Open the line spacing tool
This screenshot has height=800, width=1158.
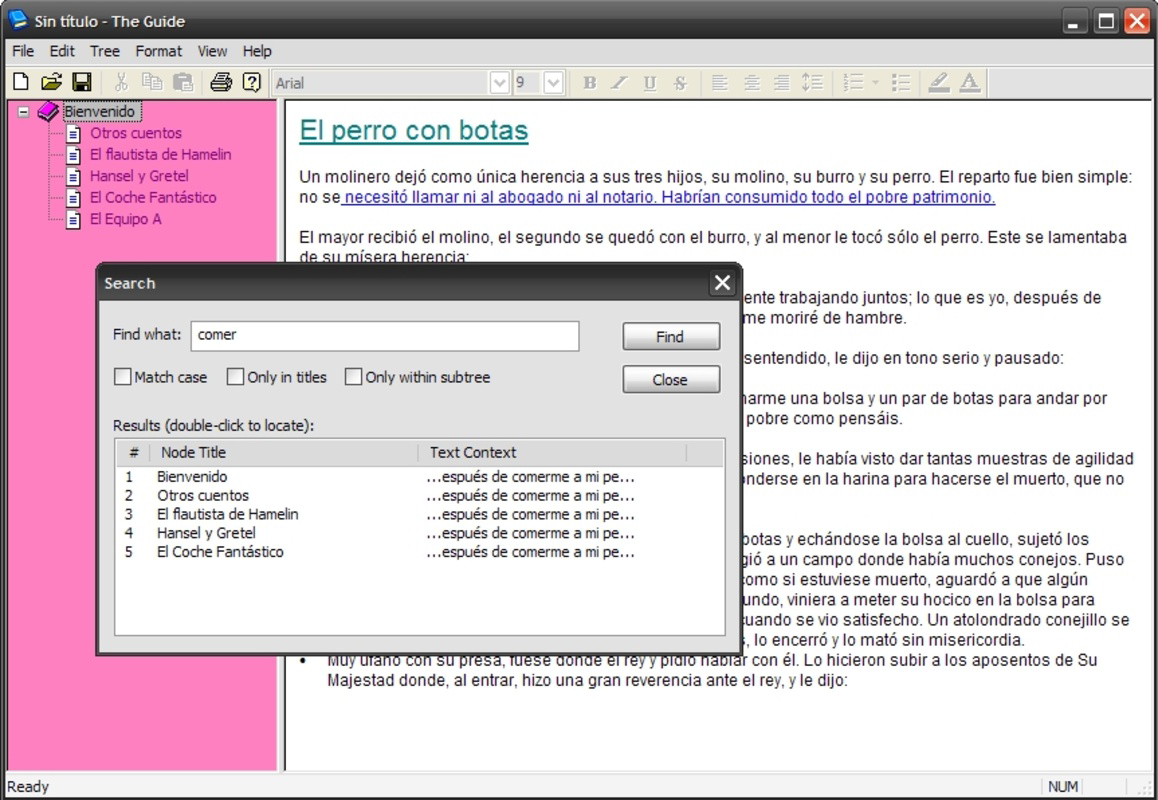pyautogui.click(x=812, y=83)
